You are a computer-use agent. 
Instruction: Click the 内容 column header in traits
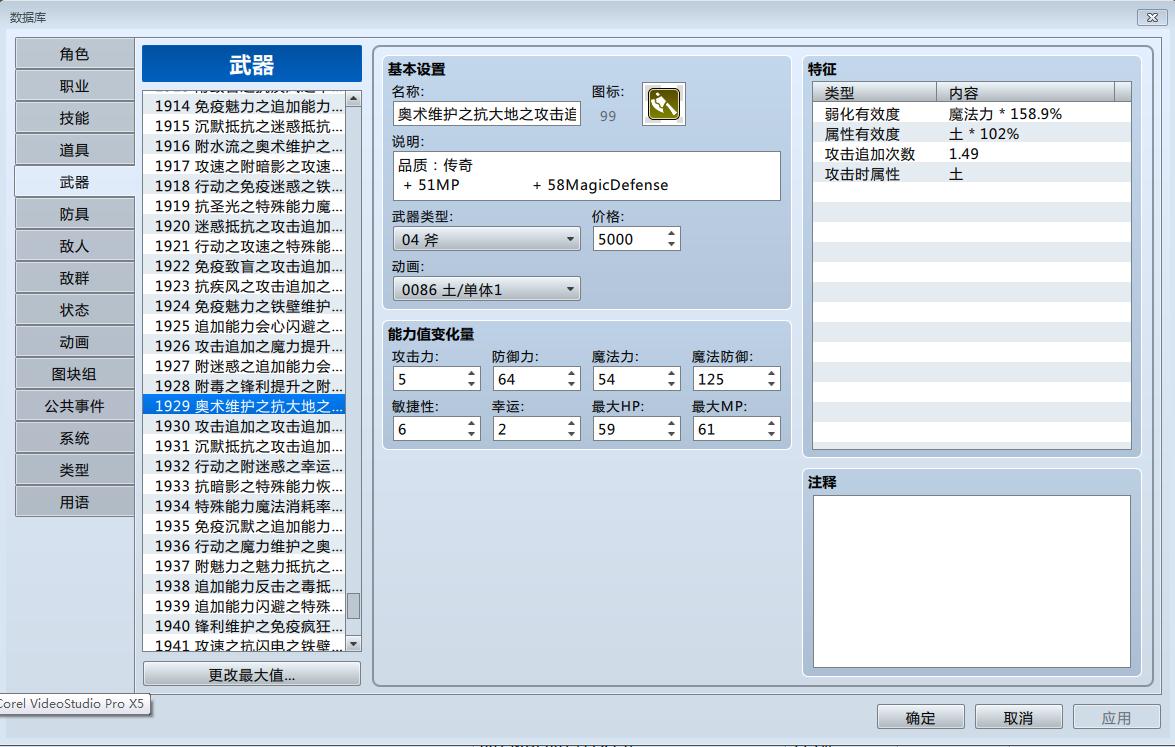(x=1025, y=93)
